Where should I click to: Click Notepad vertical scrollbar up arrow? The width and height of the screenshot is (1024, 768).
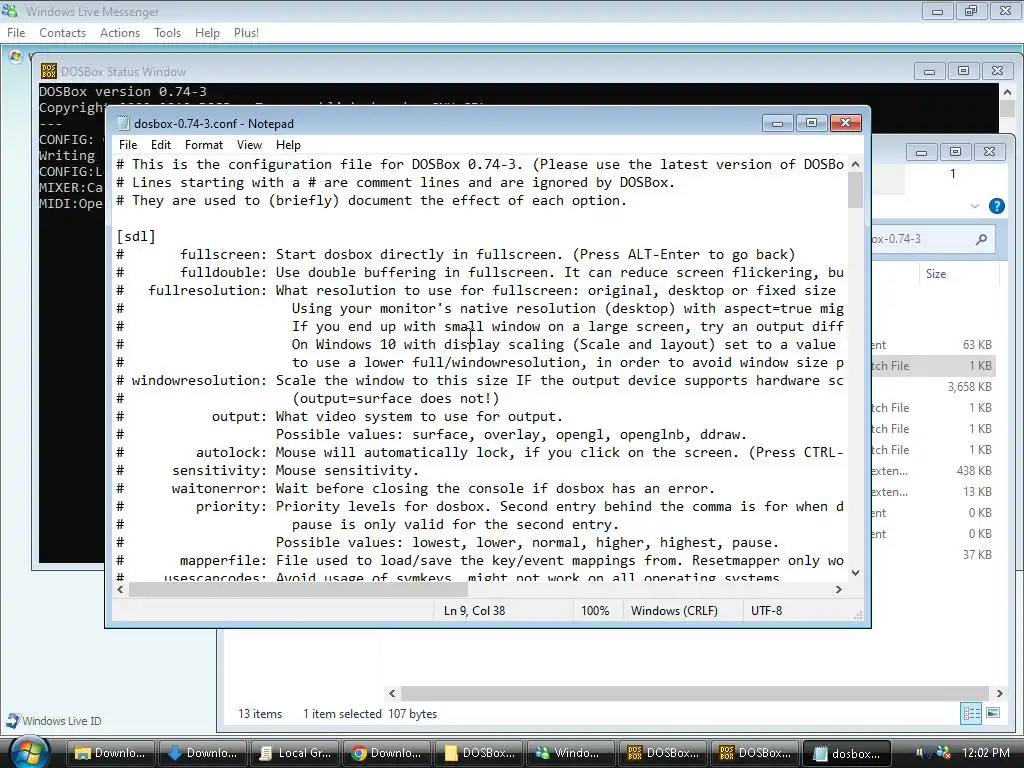856,165
